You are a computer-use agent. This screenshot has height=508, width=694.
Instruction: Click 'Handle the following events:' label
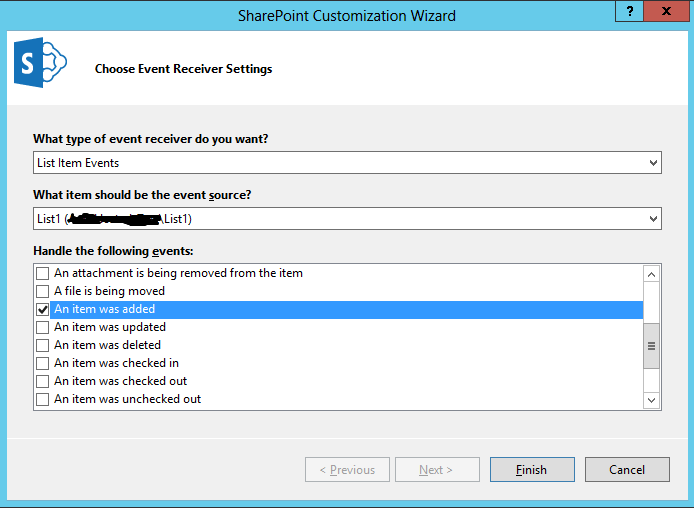point(113,251)
